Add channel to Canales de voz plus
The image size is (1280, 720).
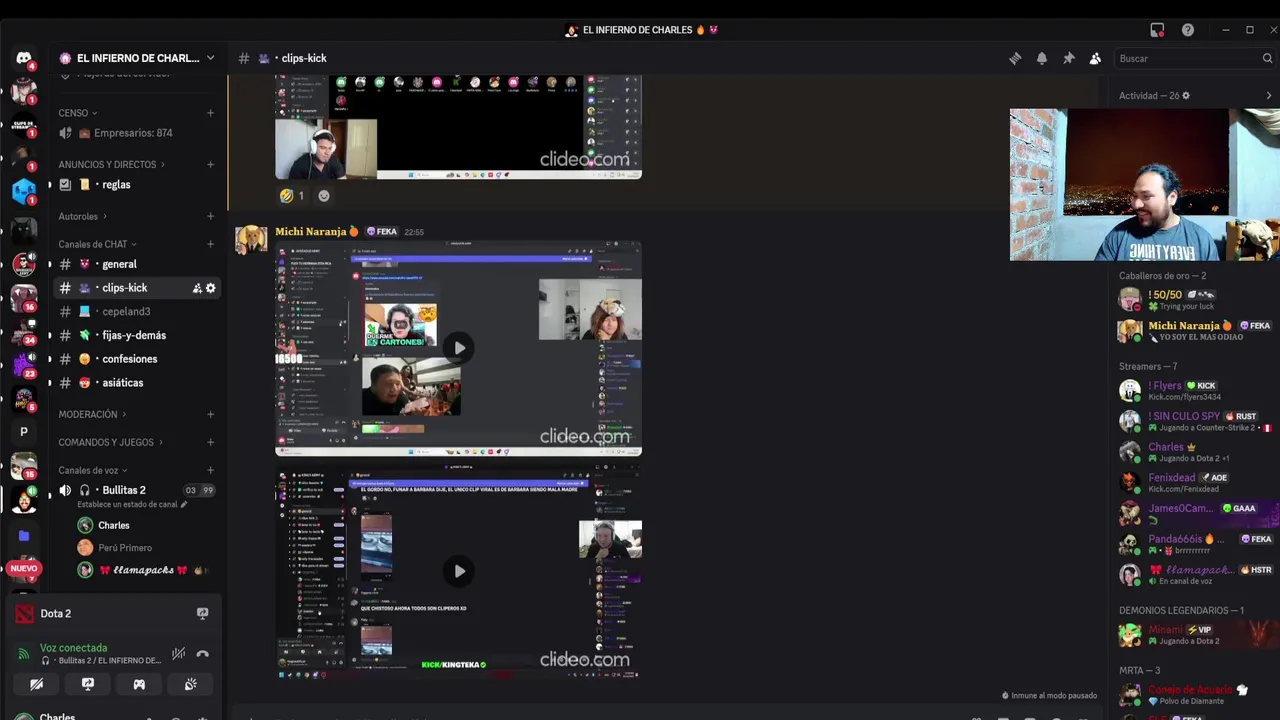point(210,470)
